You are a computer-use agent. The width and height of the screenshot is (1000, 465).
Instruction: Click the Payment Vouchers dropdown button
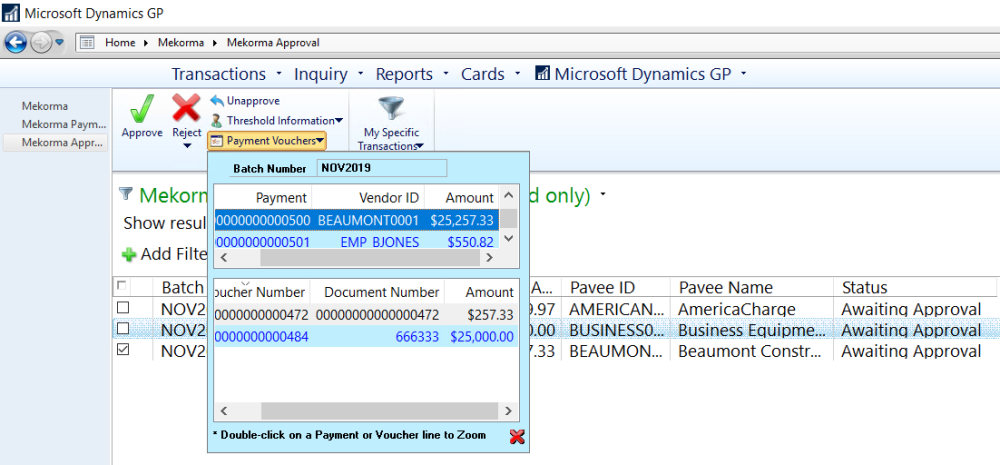pyautogui.click(x=267, y=140)
